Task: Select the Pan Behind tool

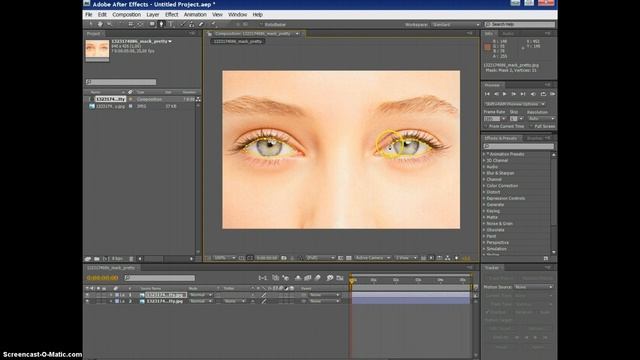Action: point(140,24)
